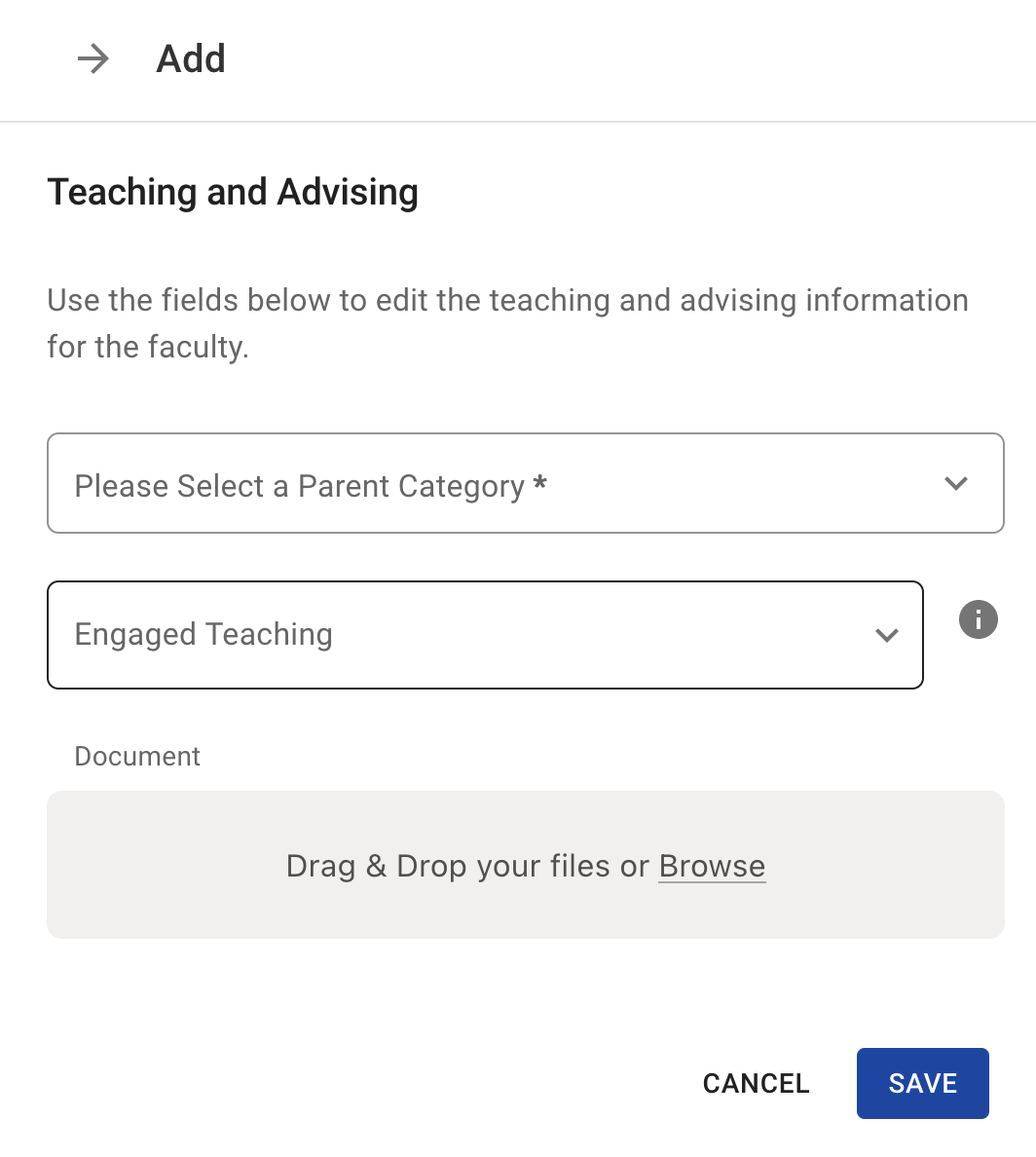1036x1157 pixels.
Task: Click the 'Drag & Drop your files or' text
Action: point(467,866)
